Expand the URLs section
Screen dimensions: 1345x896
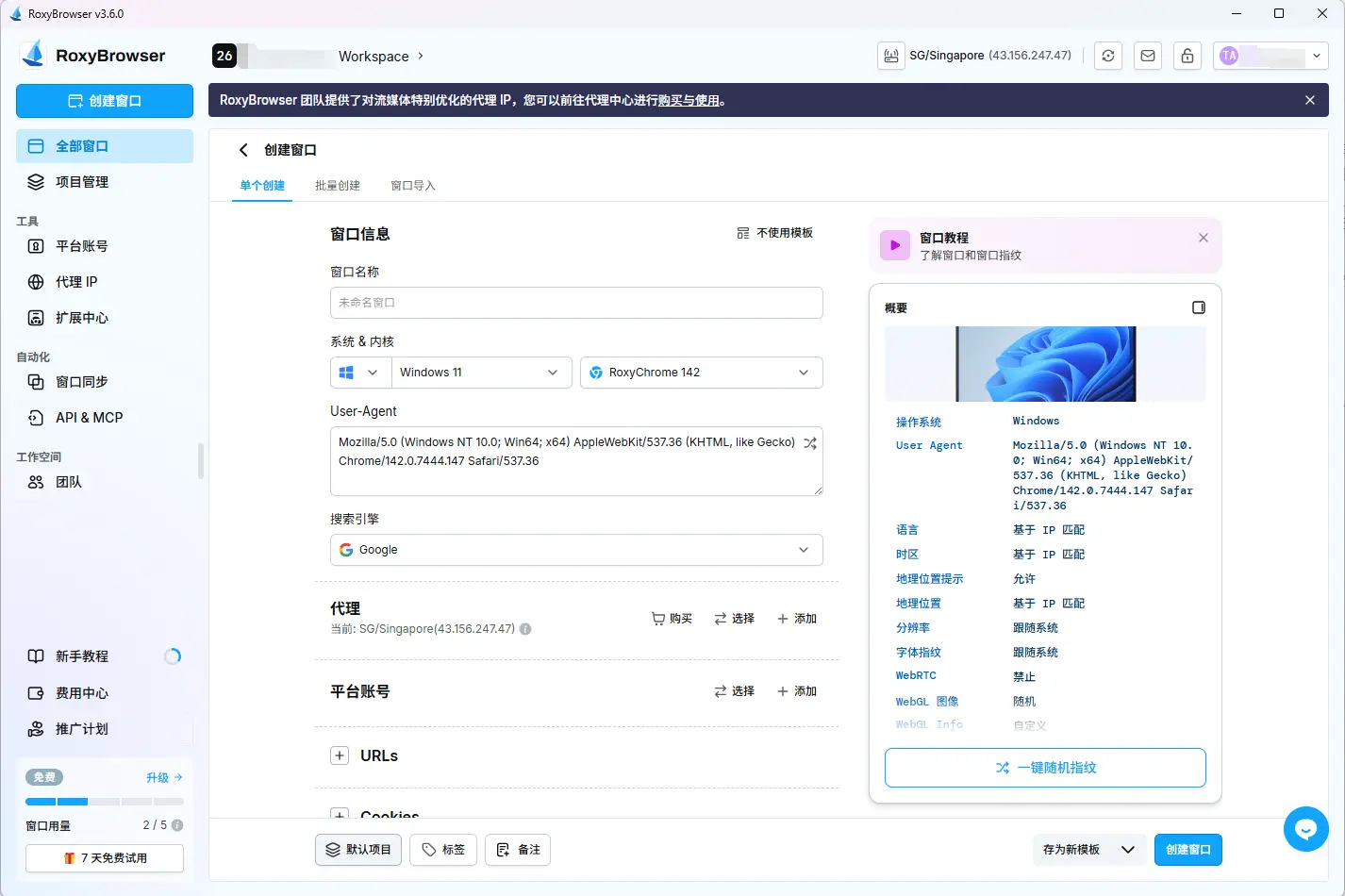click(340, 755)
